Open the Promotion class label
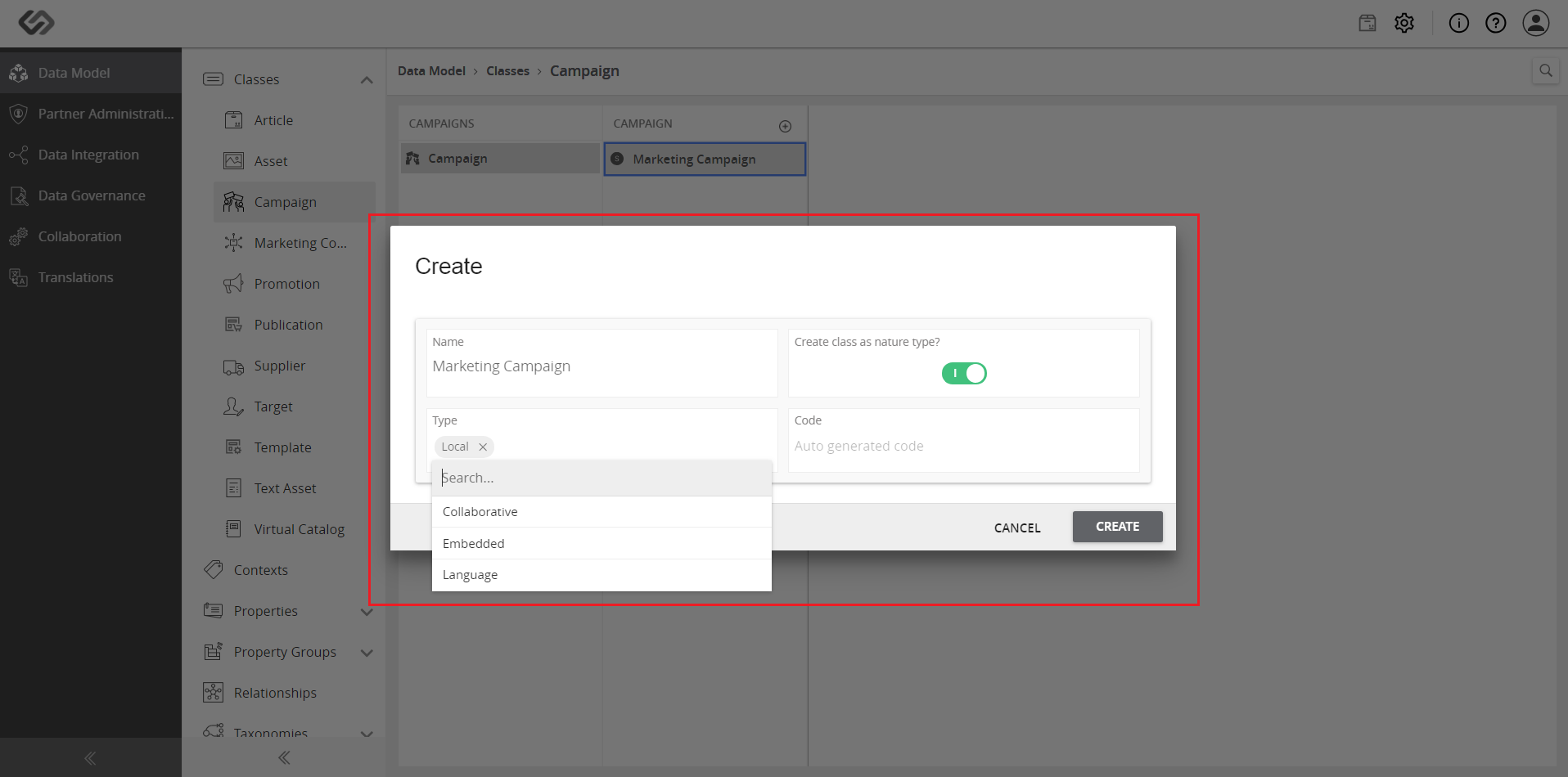 pyautogui.click(x=286, y=284)
